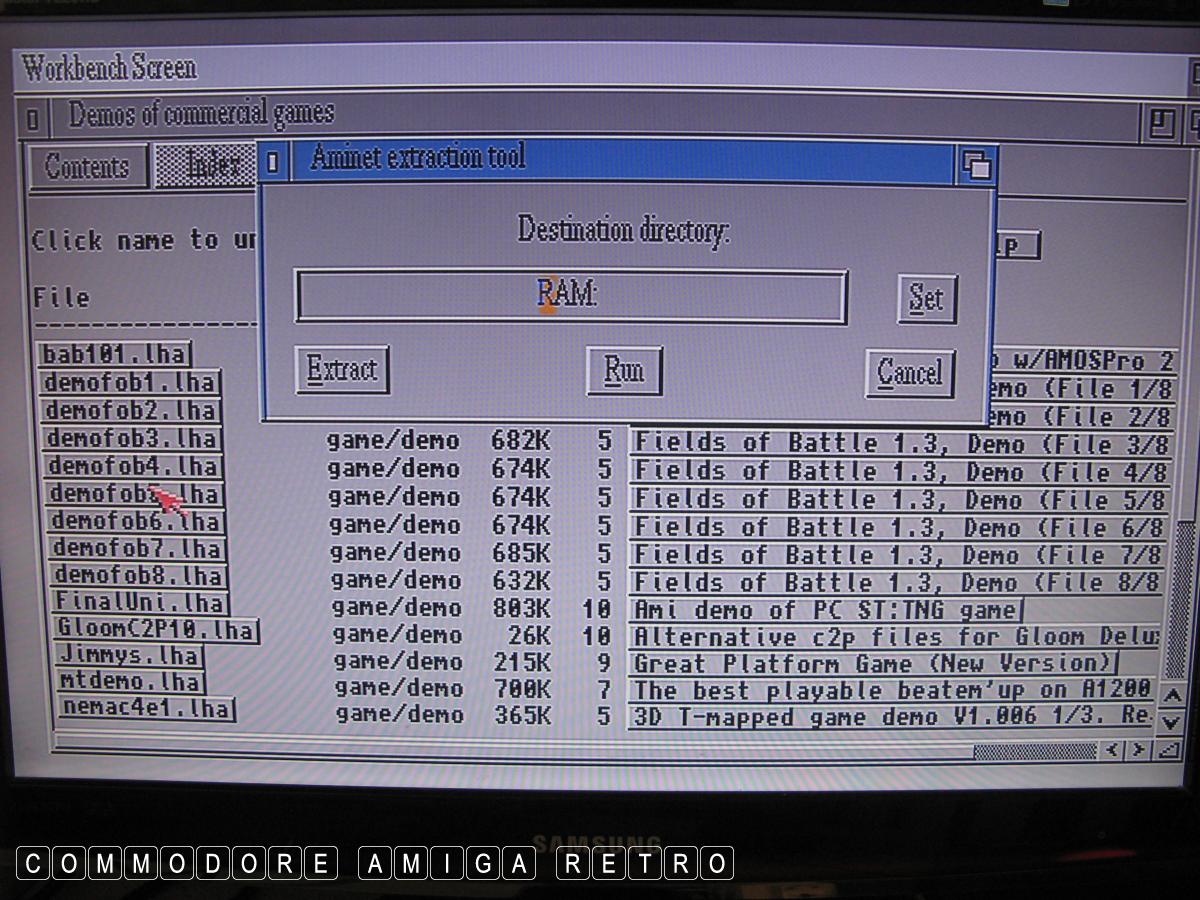Image resolution: width=1200 pixels, height=900 pixels.
Task: Click the "Great Platform Game (New Version)" description
Action: (872, 663)
